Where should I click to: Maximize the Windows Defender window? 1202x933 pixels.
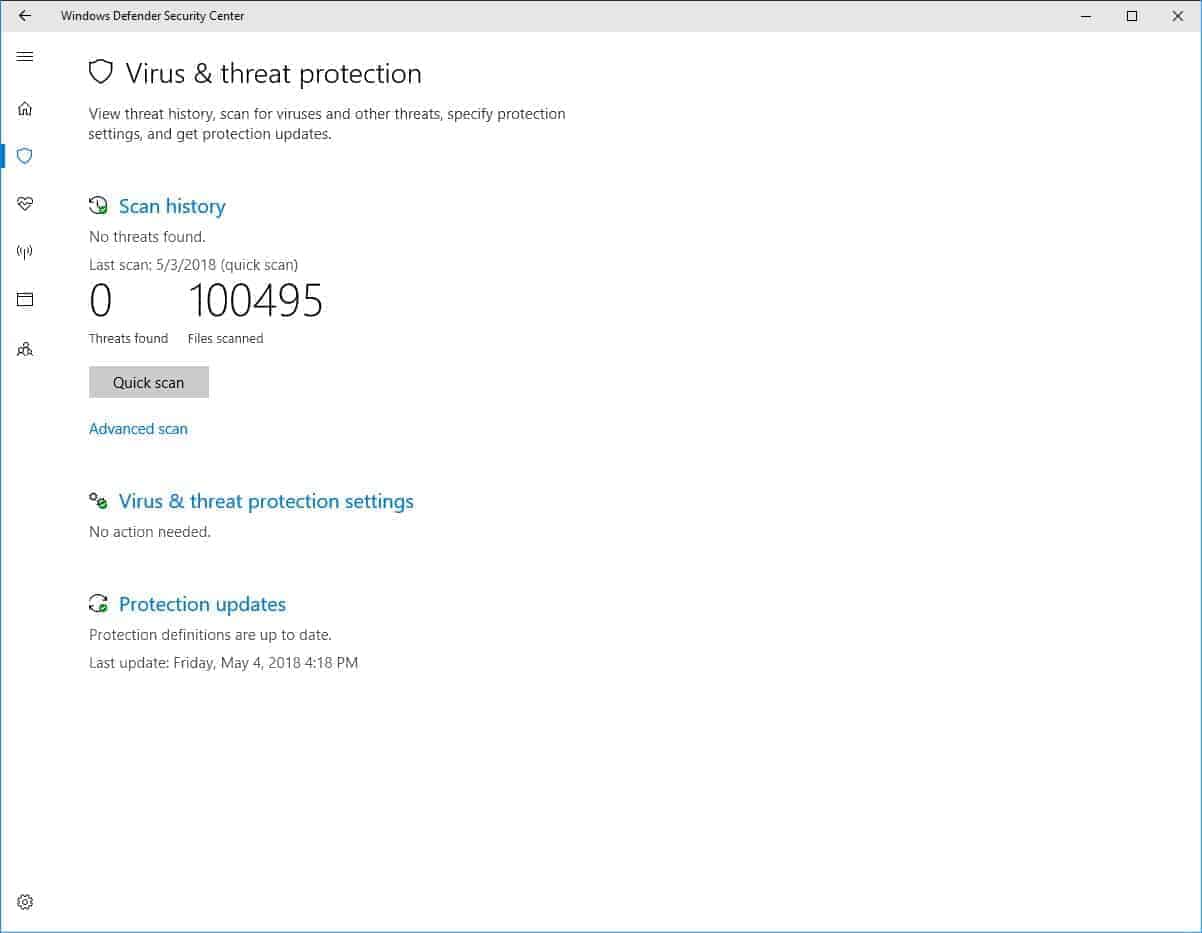1132,16
